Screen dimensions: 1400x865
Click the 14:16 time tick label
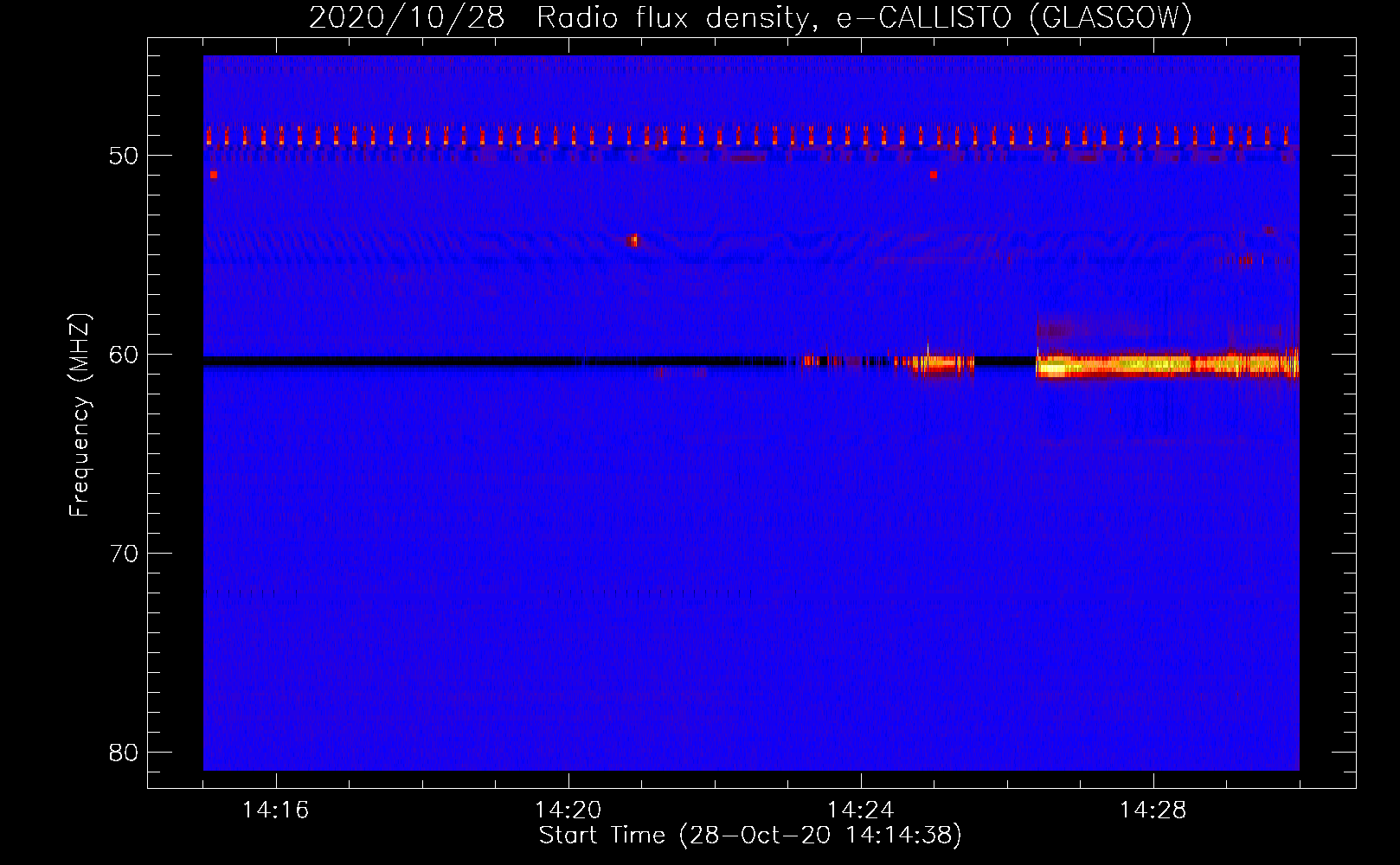(275, 811)
